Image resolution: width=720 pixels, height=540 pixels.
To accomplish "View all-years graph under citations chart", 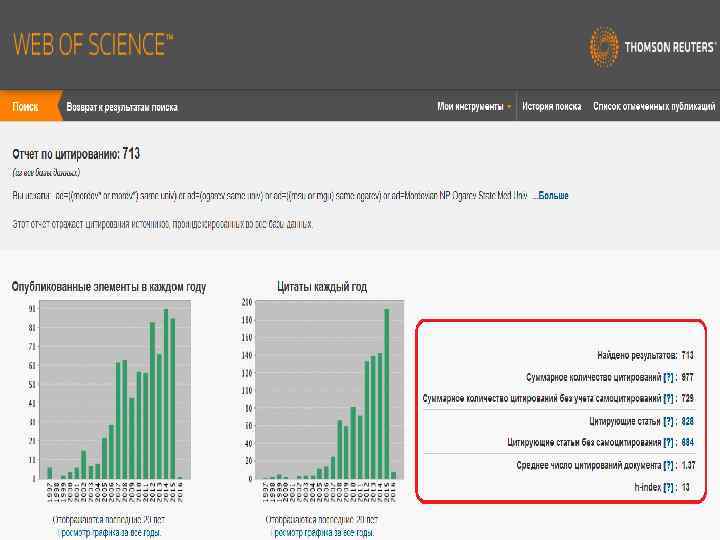I will 324,533.
